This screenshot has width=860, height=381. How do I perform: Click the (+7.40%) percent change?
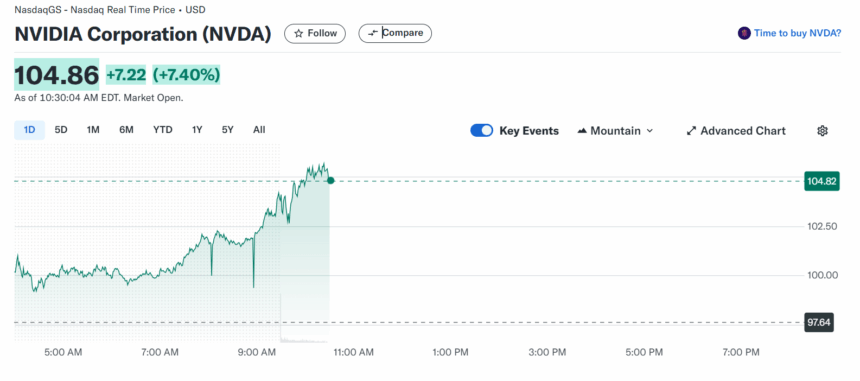[186, 75]
